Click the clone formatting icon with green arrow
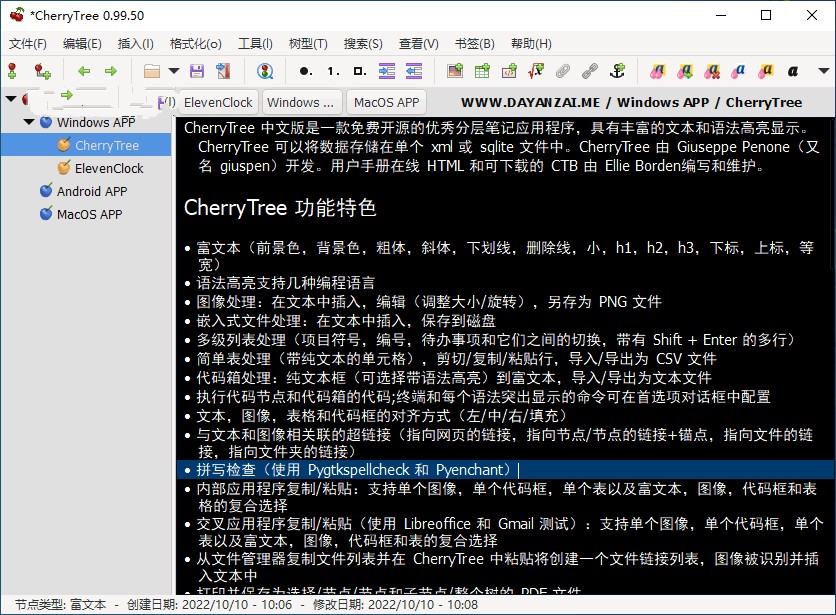The width and height of the screenshot is (836, 615). 685,70
